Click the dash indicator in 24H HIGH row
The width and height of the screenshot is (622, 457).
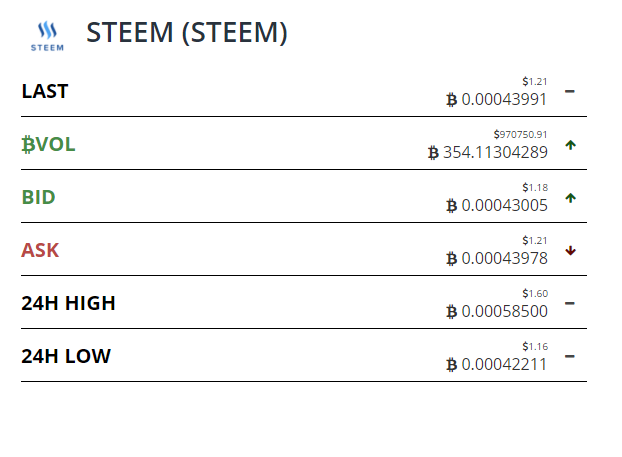point(570,303)
